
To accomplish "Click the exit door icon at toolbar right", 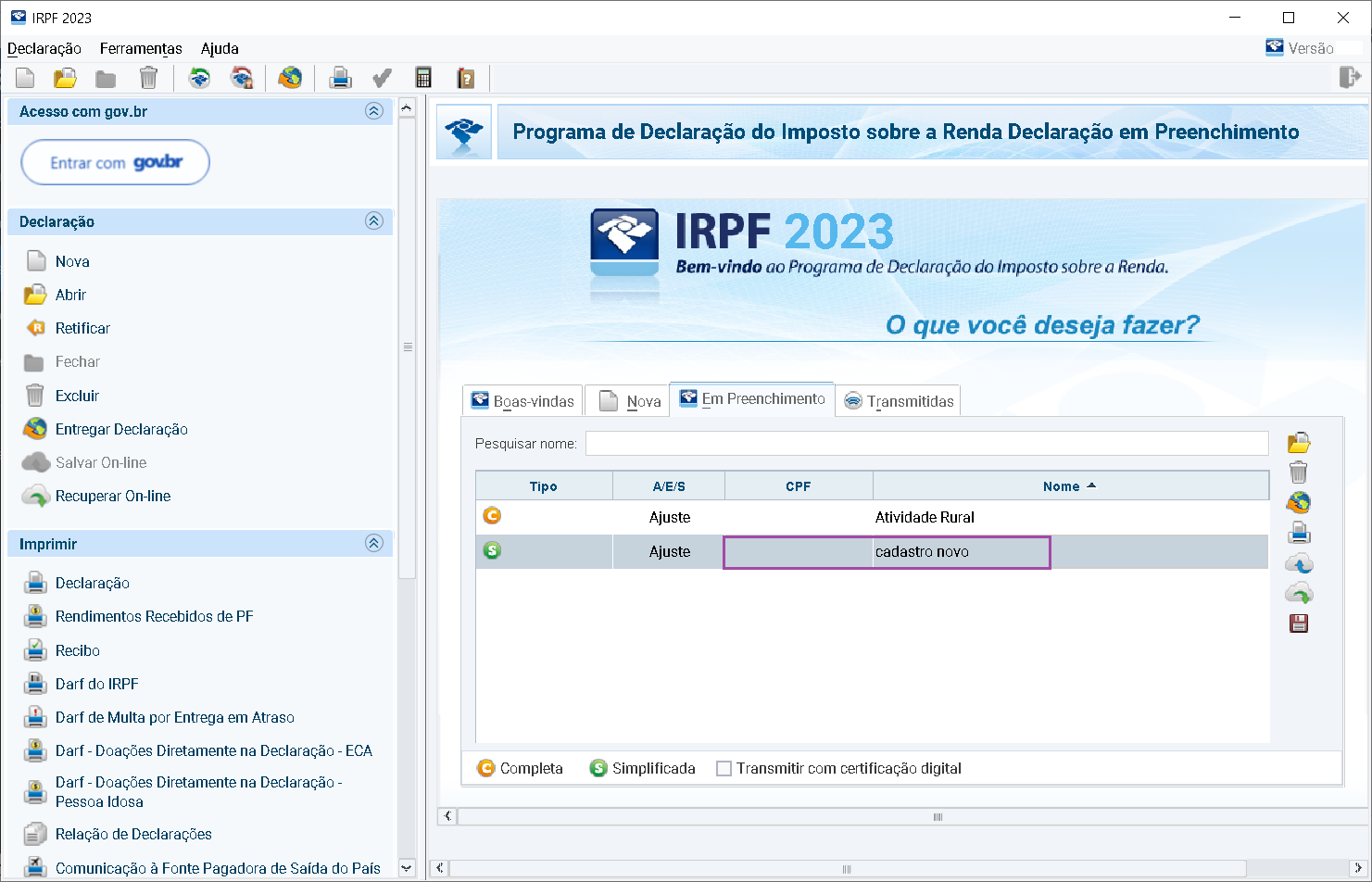I will pos(1351,77).
